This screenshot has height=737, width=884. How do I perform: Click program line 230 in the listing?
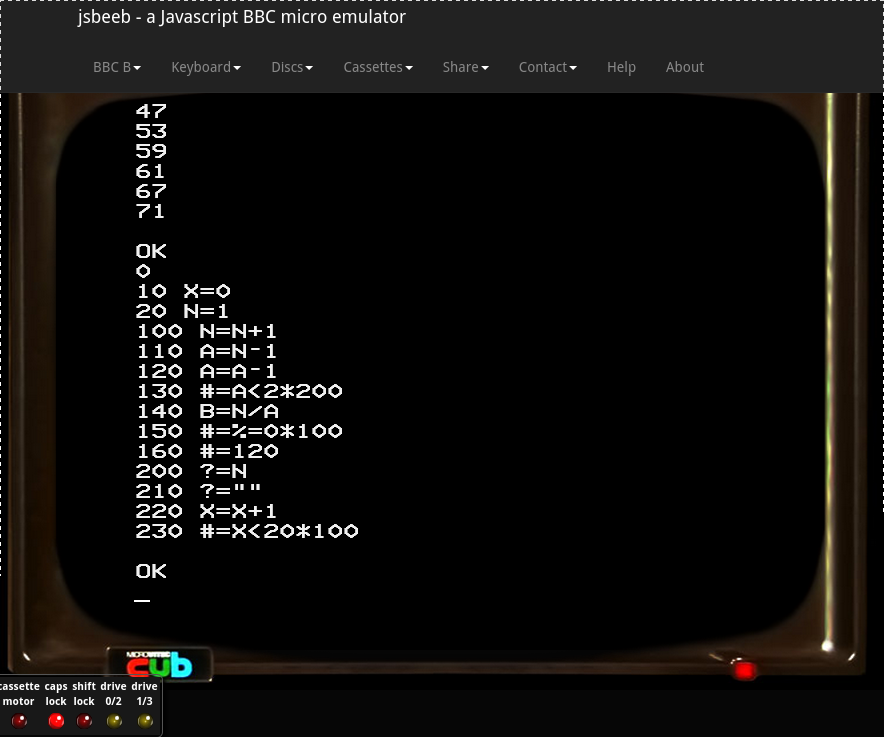coord(247,531)
